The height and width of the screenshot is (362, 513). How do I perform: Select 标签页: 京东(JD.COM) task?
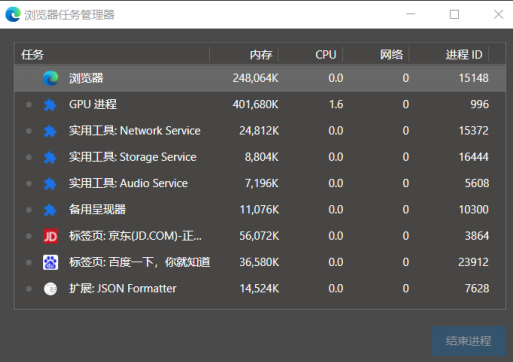(135, 236)
